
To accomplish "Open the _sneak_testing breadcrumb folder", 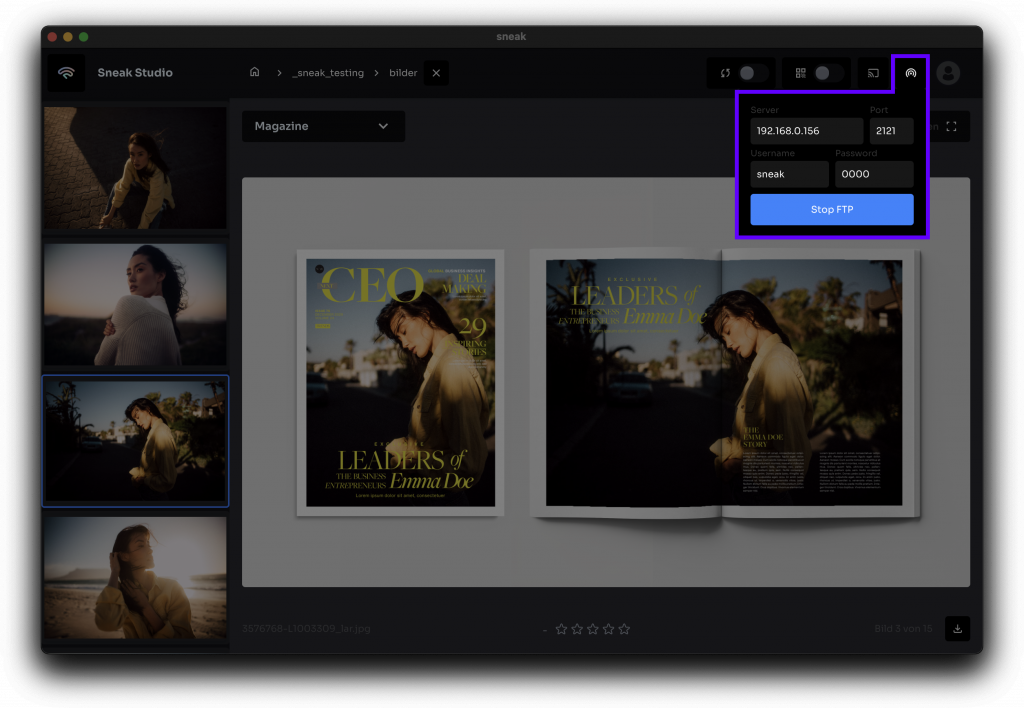I will click(x=328, y=73).
